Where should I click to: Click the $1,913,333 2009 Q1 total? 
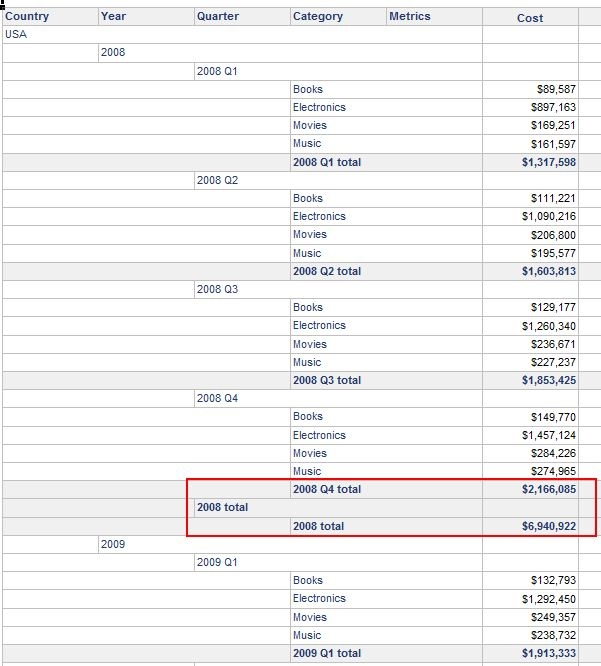tap(549, 653)
